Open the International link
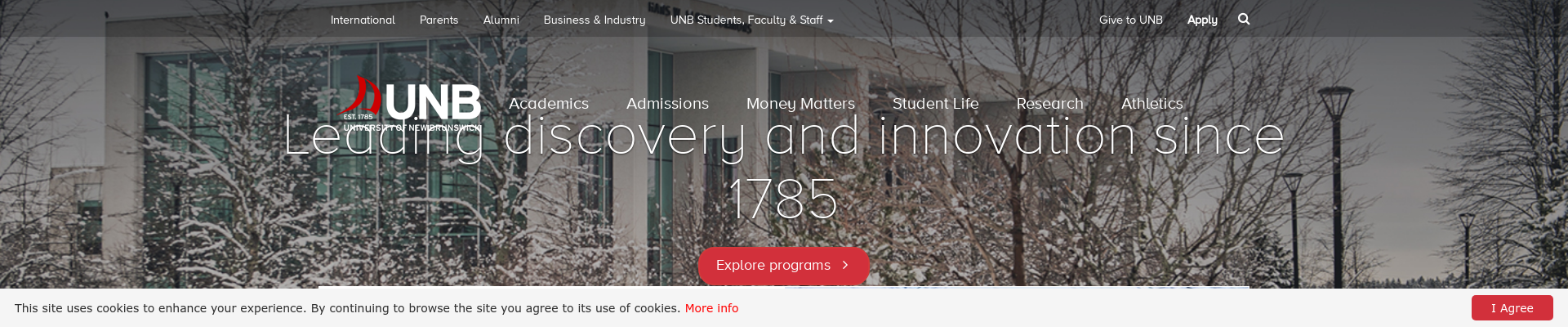This screenshot has width=1568, height=327. point(363,20)
